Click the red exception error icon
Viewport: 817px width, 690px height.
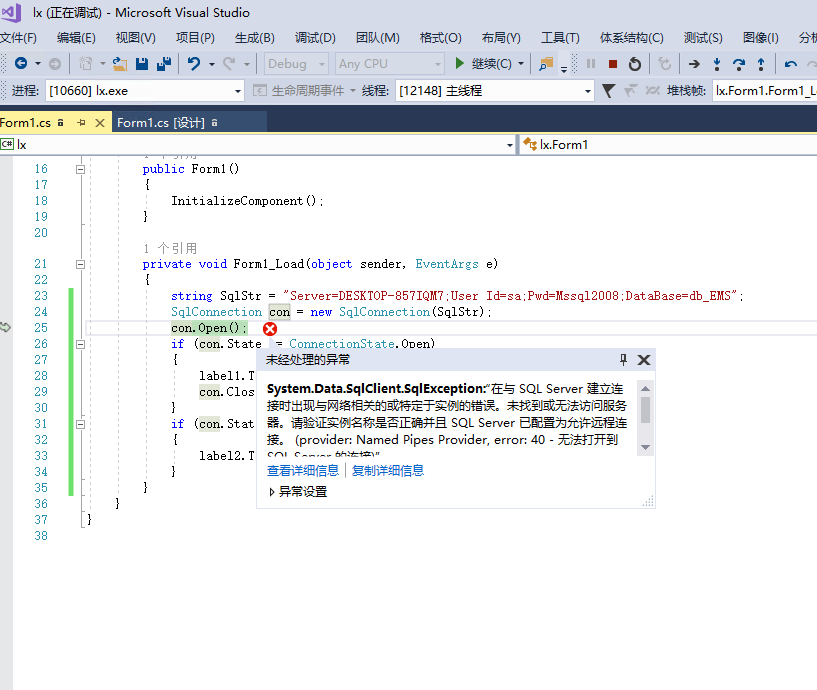[270, 329]
